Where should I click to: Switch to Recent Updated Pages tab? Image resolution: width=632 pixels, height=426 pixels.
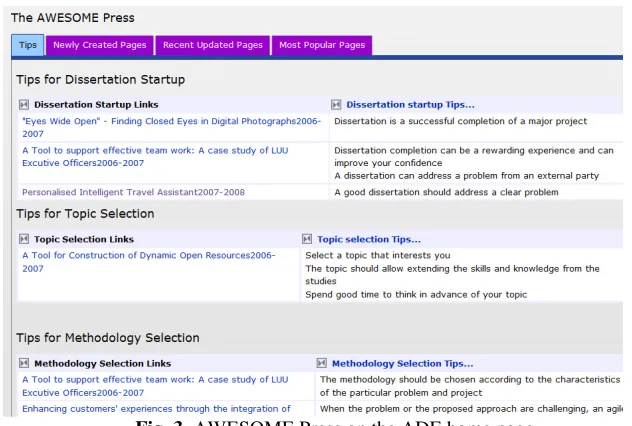click(x=212, y=45)
